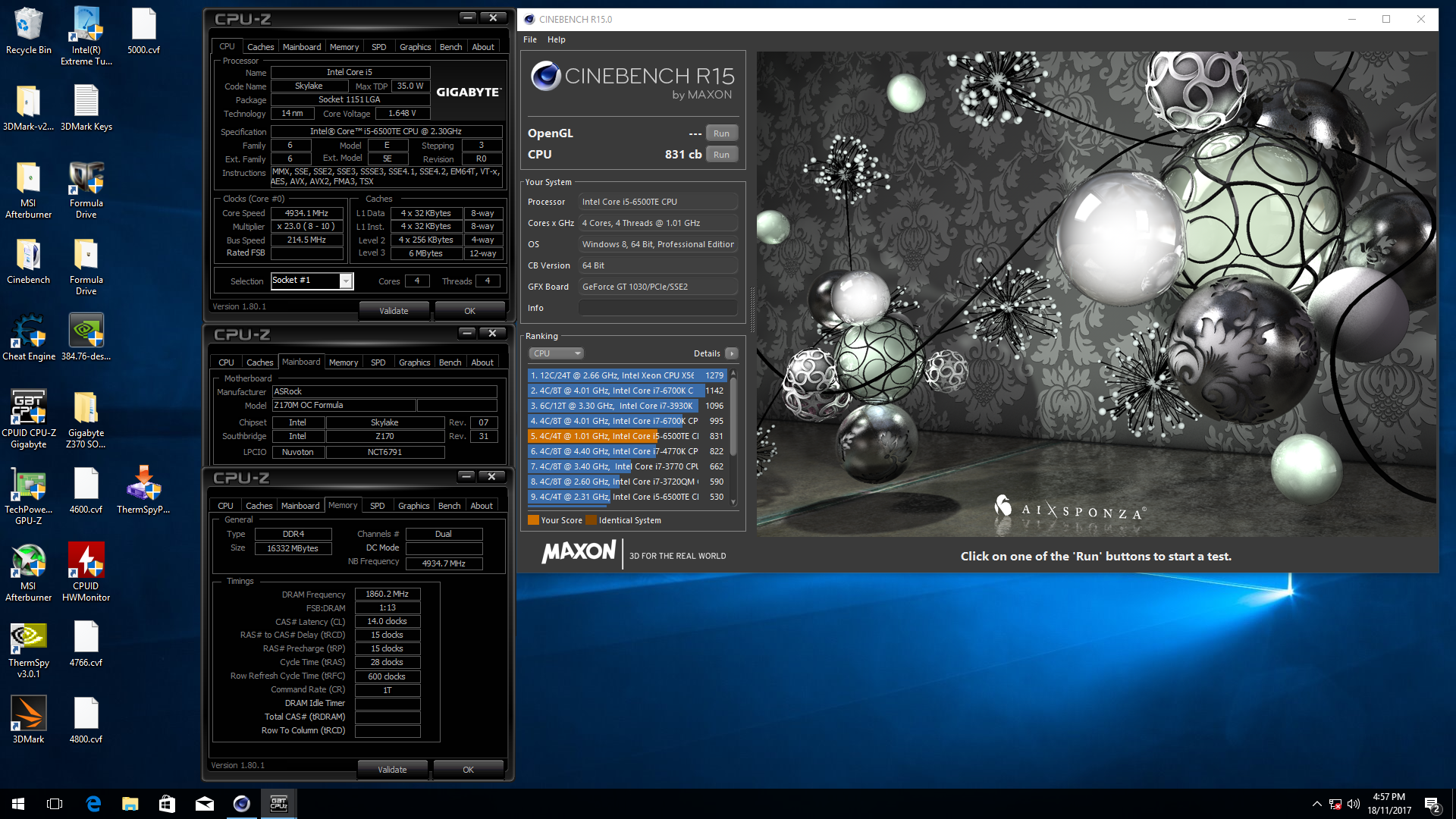Open the Formula Drive folder beside Cinebench
Screen dimensions: 1456x819
[86, 265]
